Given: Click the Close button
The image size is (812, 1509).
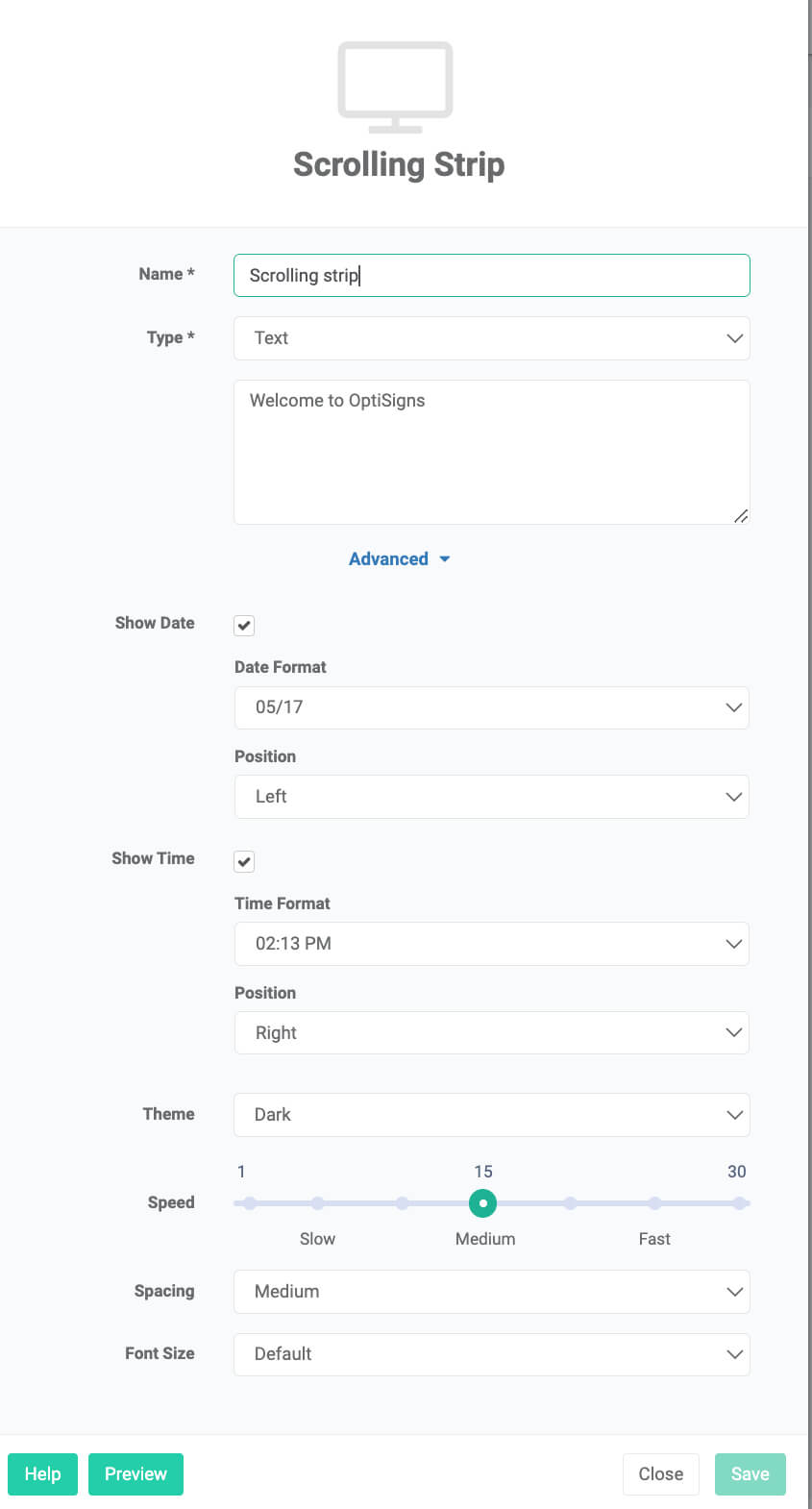Looking at the screenshot, I should 660,1474.
